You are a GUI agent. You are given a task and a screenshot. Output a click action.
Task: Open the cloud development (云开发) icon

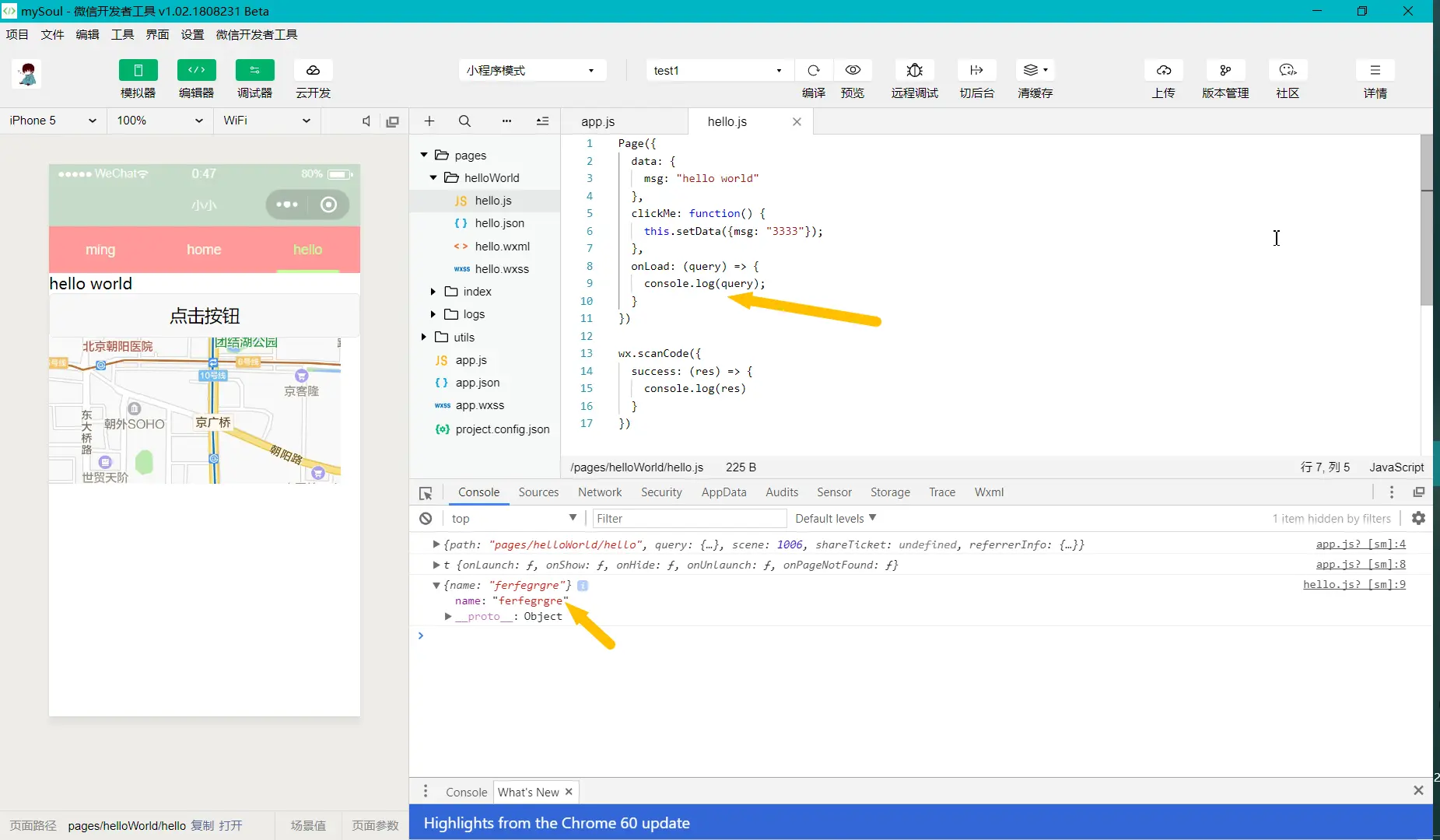tap(313, 70)
